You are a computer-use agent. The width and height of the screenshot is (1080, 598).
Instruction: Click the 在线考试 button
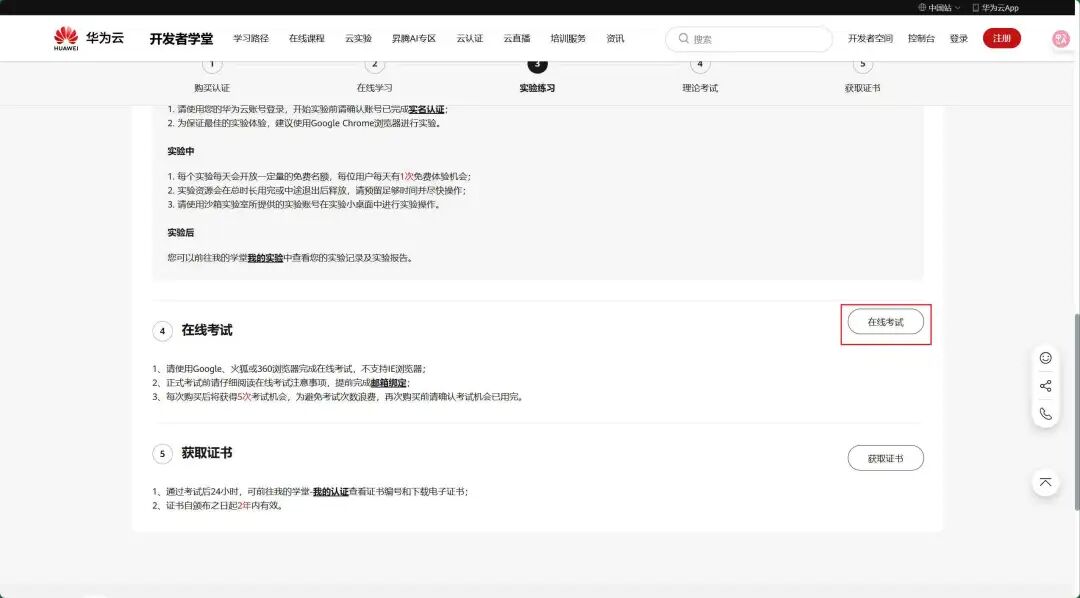pos(885,322)
